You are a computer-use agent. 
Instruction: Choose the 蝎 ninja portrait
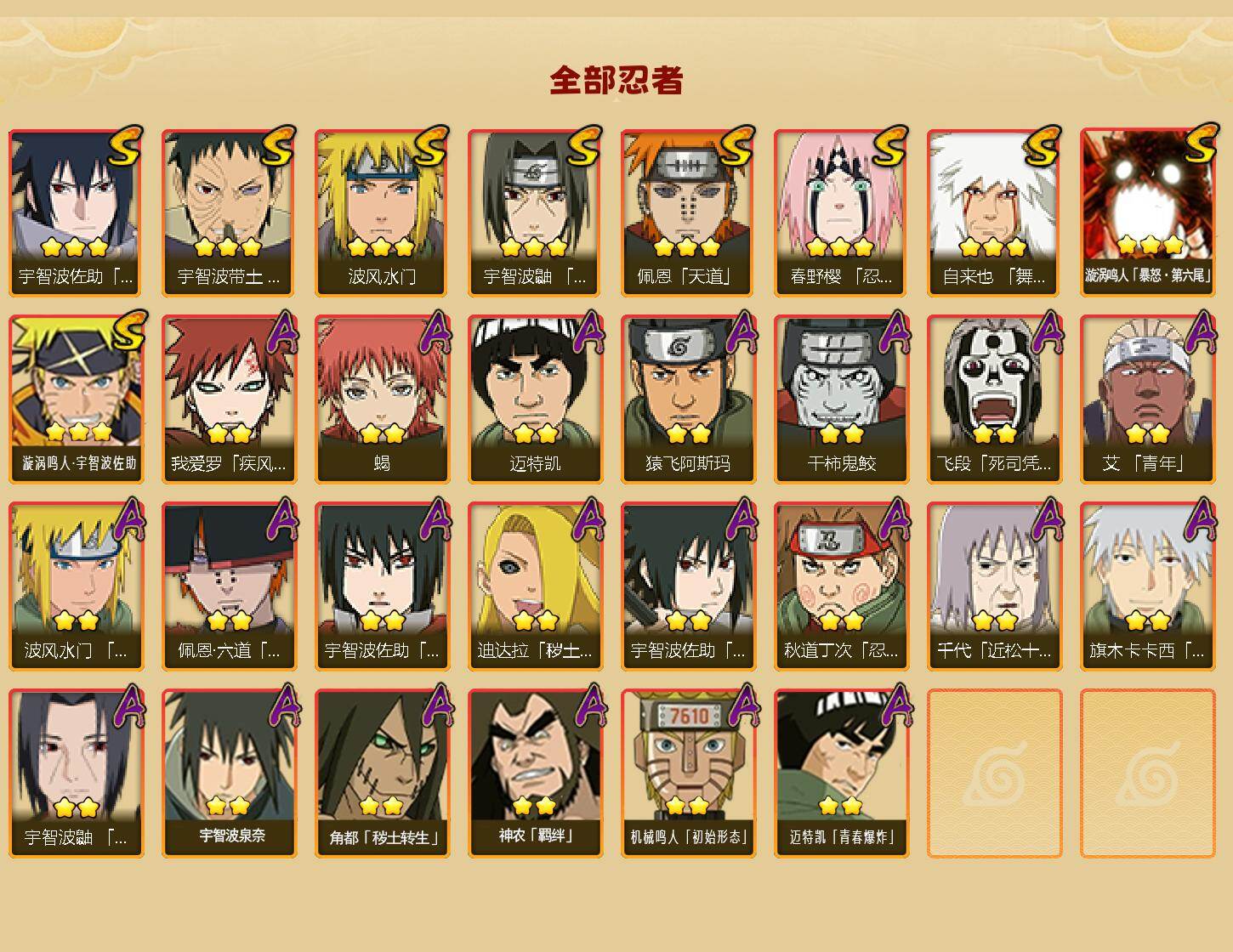pos(382,399)
